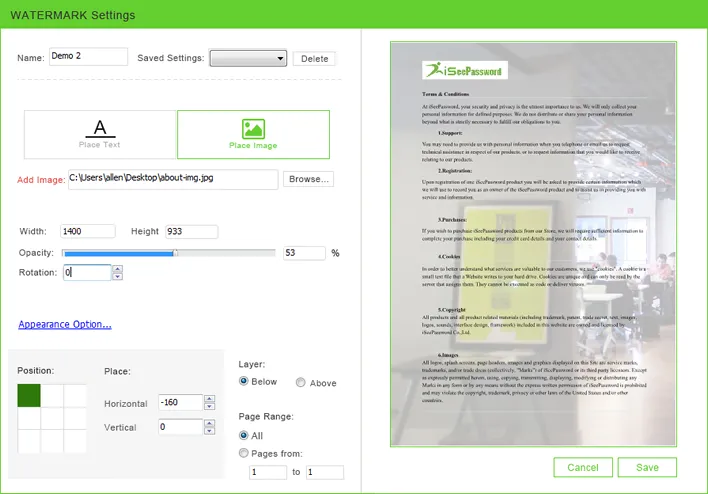This screenshot has height=494, width=708.
Task: Open the Appearance Option... link
Action: click(x=65, y=324)
